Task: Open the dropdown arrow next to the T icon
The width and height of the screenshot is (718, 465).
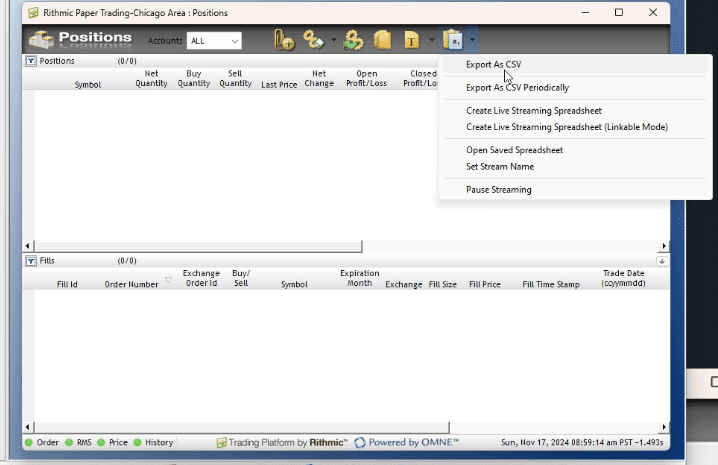Action: [431, 41]
